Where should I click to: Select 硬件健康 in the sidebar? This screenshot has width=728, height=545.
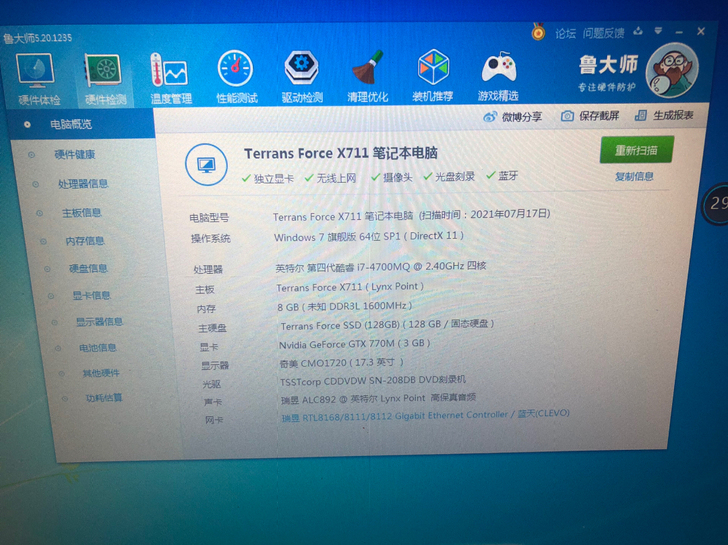tap(75, 154)
